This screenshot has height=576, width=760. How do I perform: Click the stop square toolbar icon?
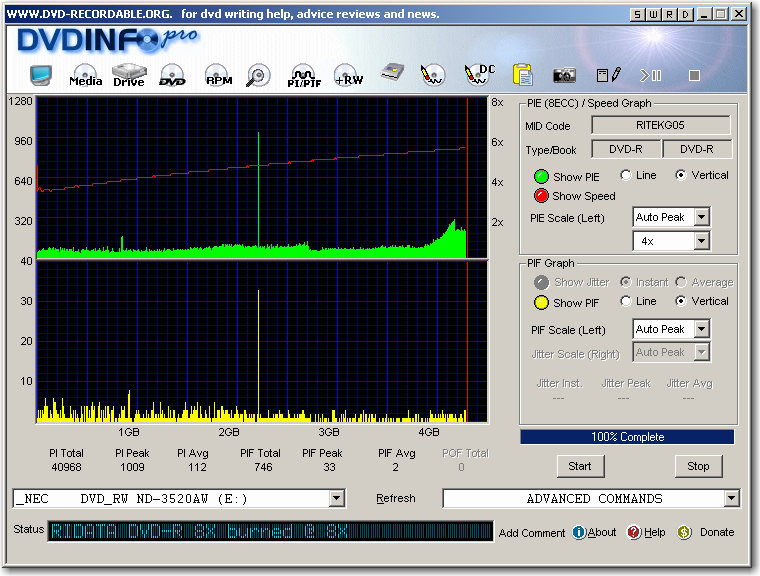tap(694, 76)
